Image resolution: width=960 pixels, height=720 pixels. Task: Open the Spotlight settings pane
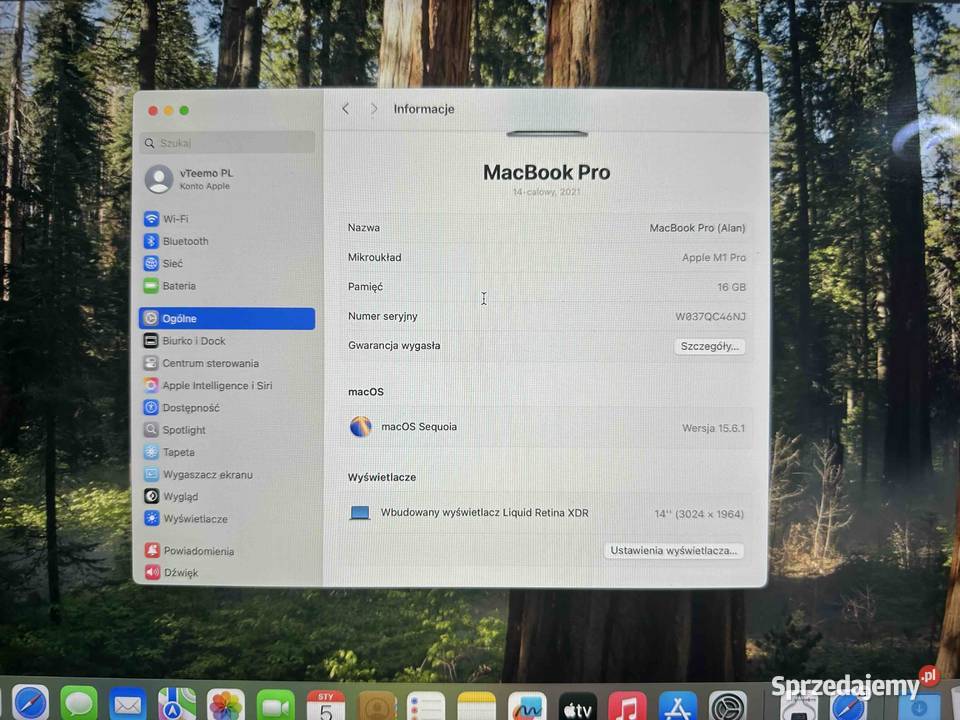click(x=184, y=429)
